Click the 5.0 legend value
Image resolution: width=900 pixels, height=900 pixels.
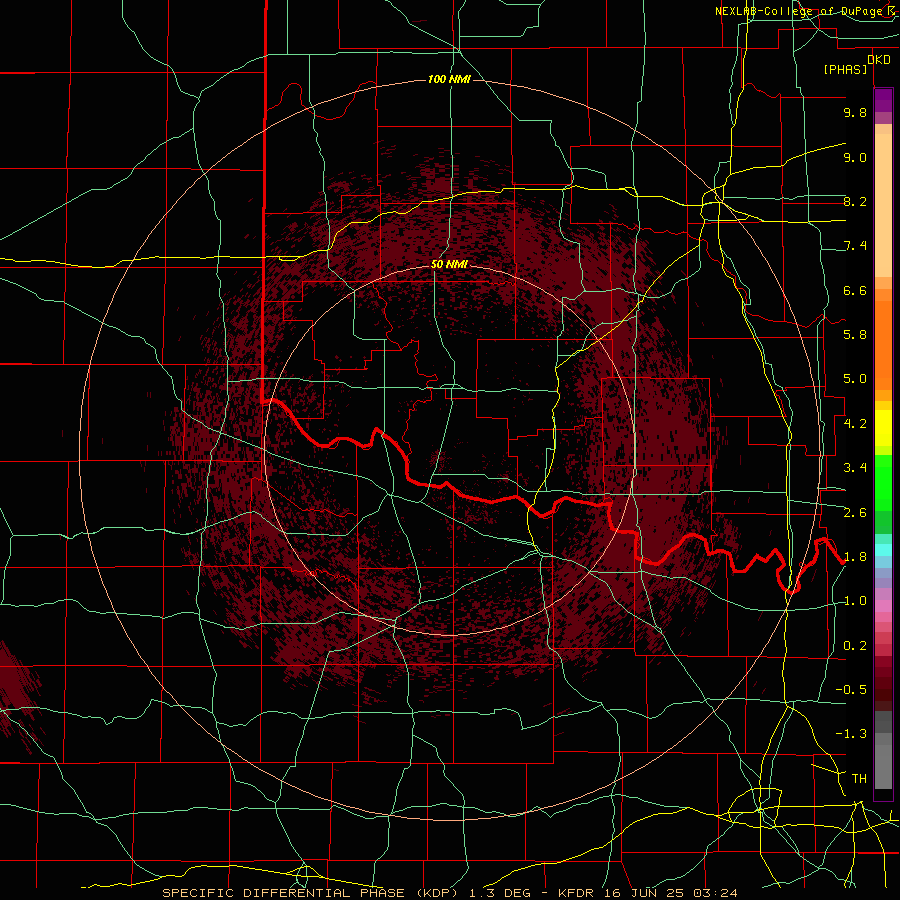tap(855, 379)
